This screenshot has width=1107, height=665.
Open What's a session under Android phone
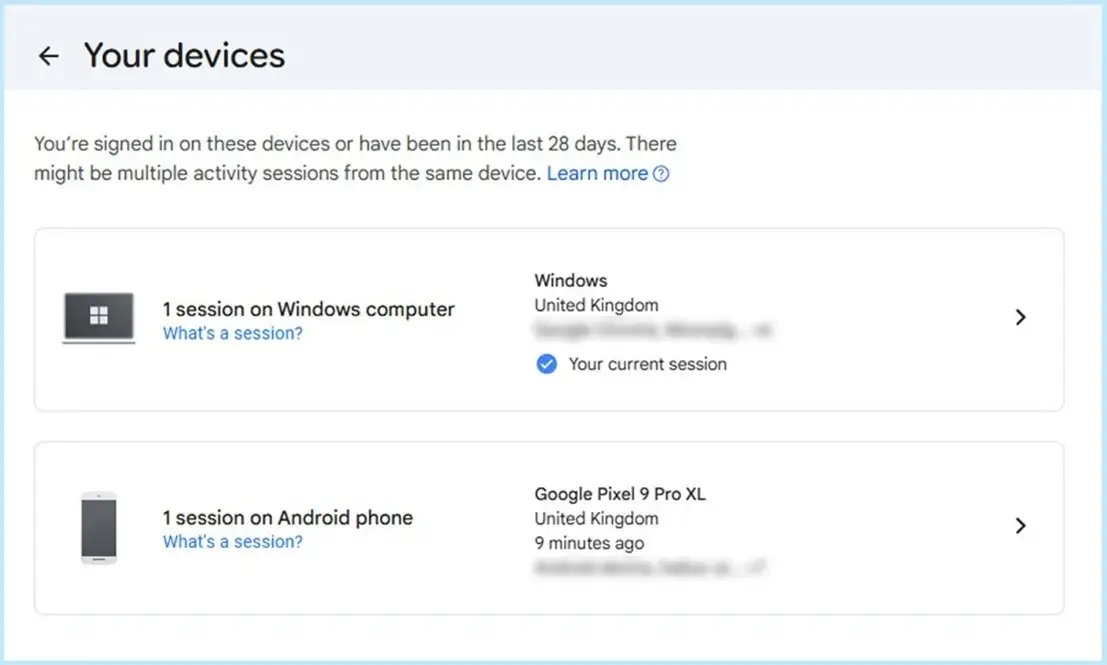(x=232, y=542)
